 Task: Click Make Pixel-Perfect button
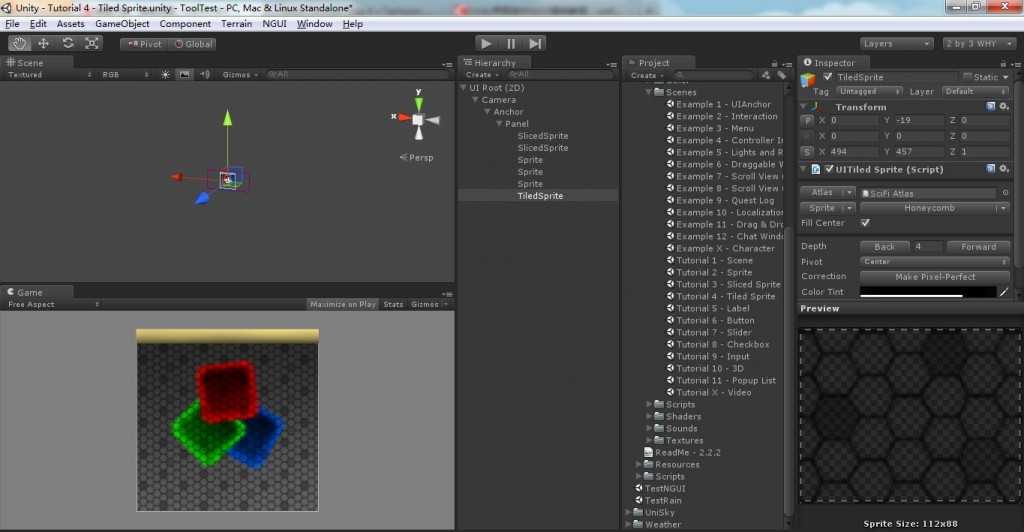pyautogui.click(x=935, y=277)
